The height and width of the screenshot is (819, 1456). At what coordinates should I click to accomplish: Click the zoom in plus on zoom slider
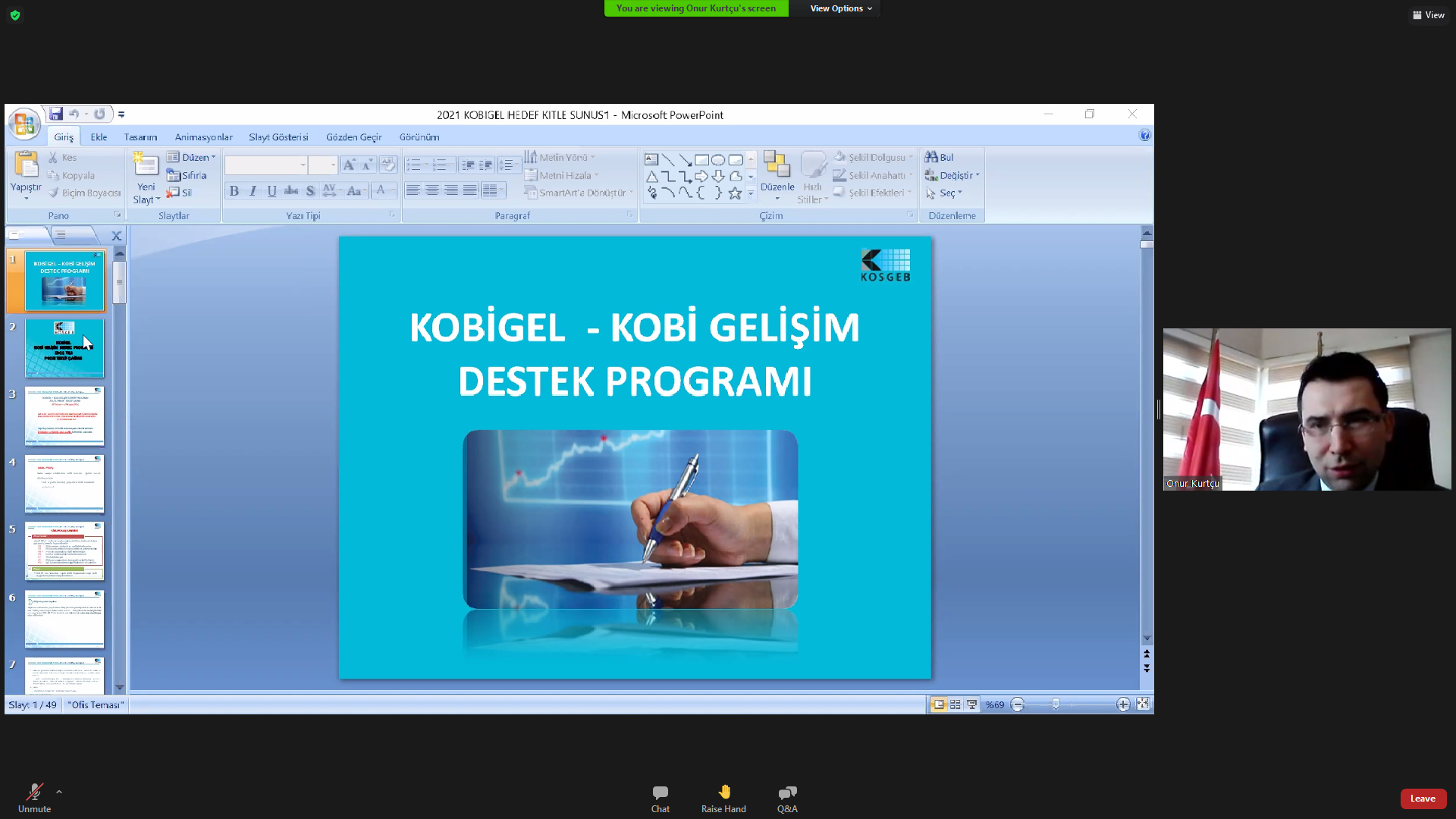[x=1123, y=704]
